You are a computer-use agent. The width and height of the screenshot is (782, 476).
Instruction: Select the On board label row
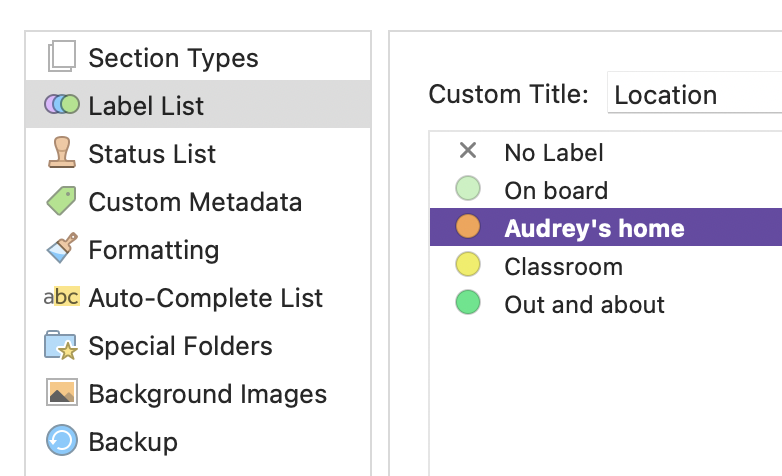(606, 190)
